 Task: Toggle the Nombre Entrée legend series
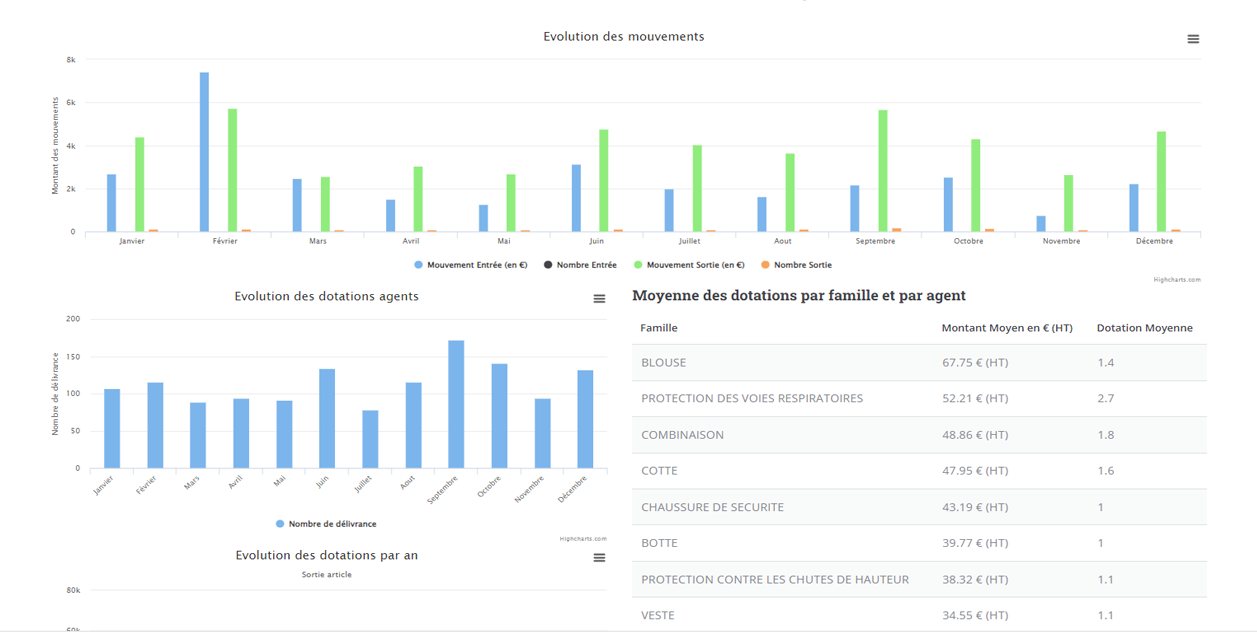click(579, 265)
